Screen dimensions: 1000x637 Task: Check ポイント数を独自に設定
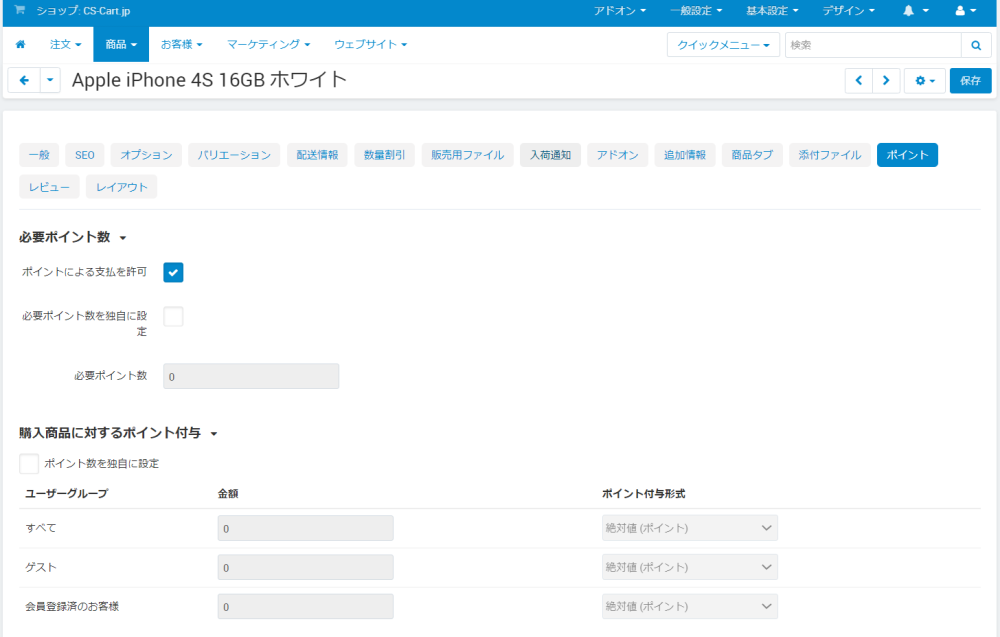[x=29, y=464]
